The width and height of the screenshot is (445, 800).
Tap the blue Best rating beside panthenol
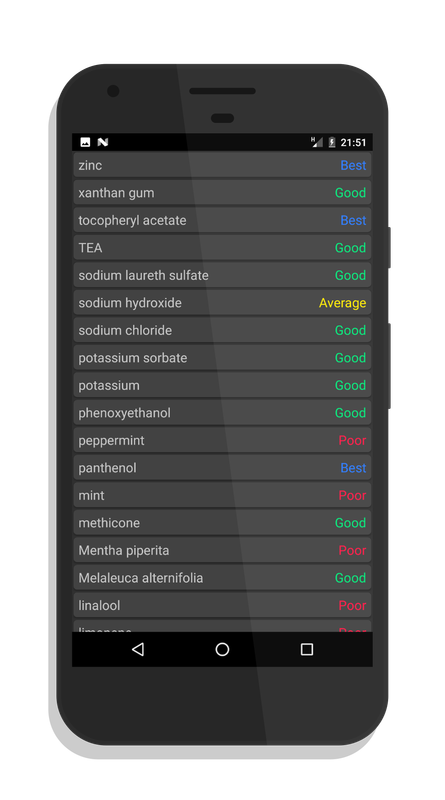coord(353,468)
